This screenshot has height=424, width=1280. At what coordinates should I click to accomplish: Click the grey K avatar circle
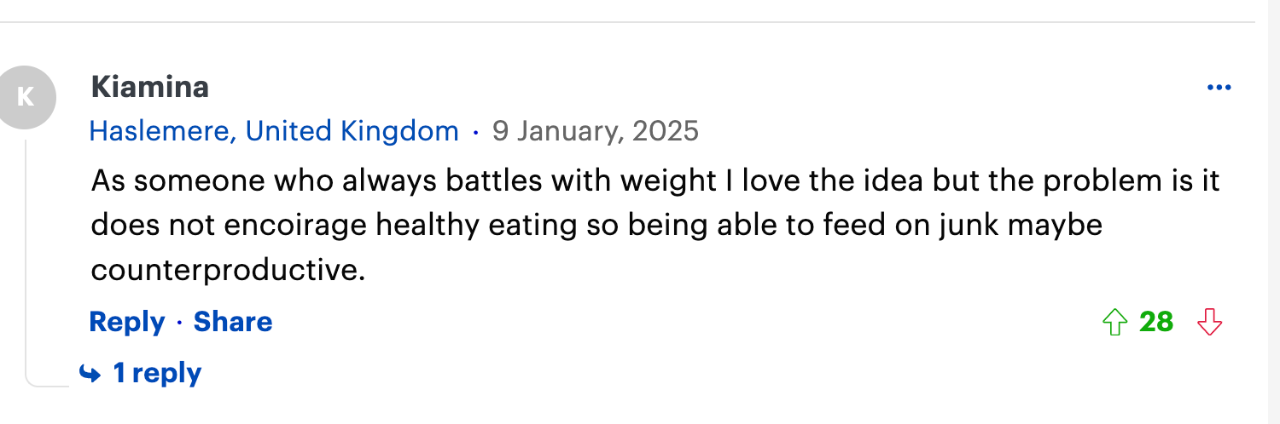[26, 97]
